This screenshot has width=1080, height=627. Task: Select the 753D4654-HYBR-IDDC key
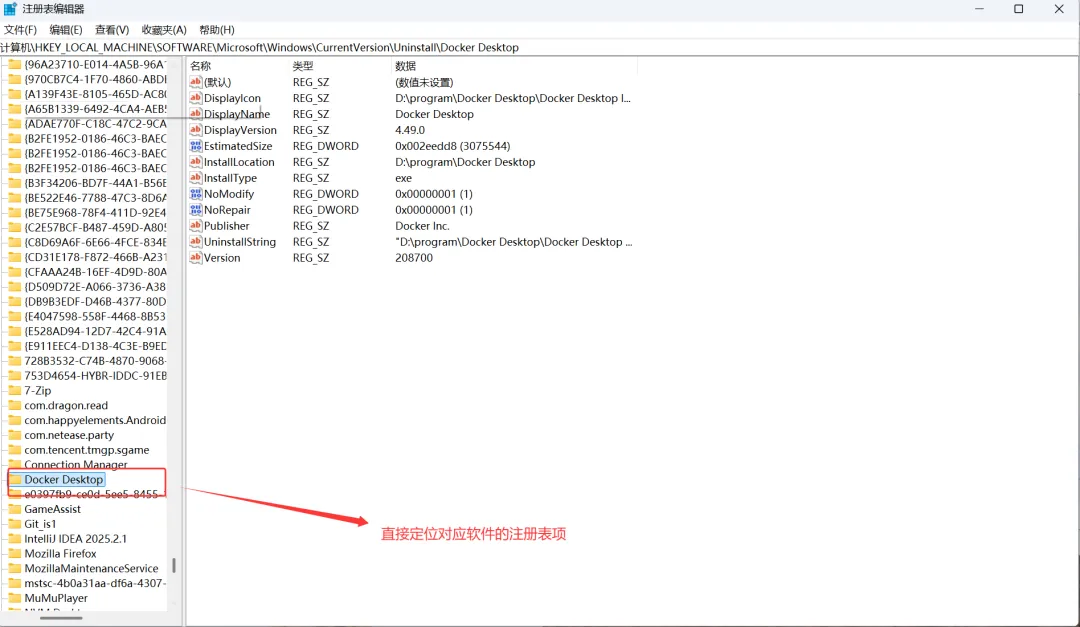coord(95,376)
